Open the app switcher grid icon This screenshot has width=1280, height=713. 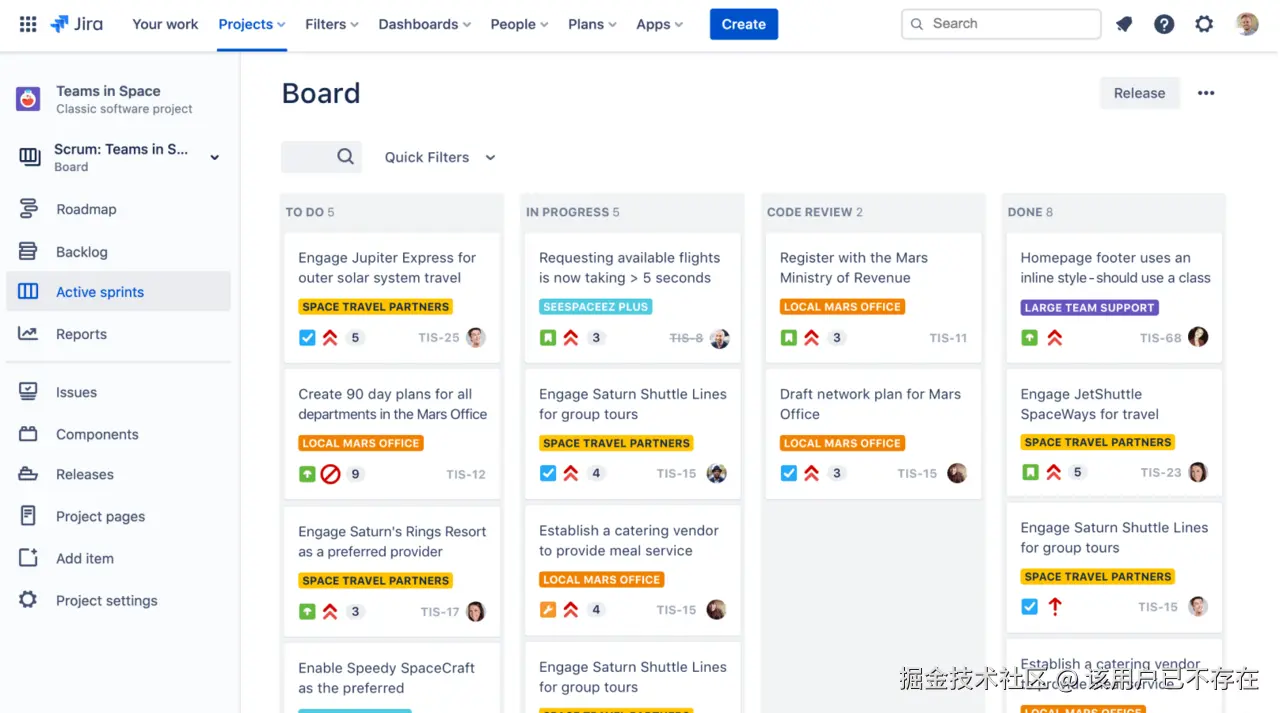(28, 24)
